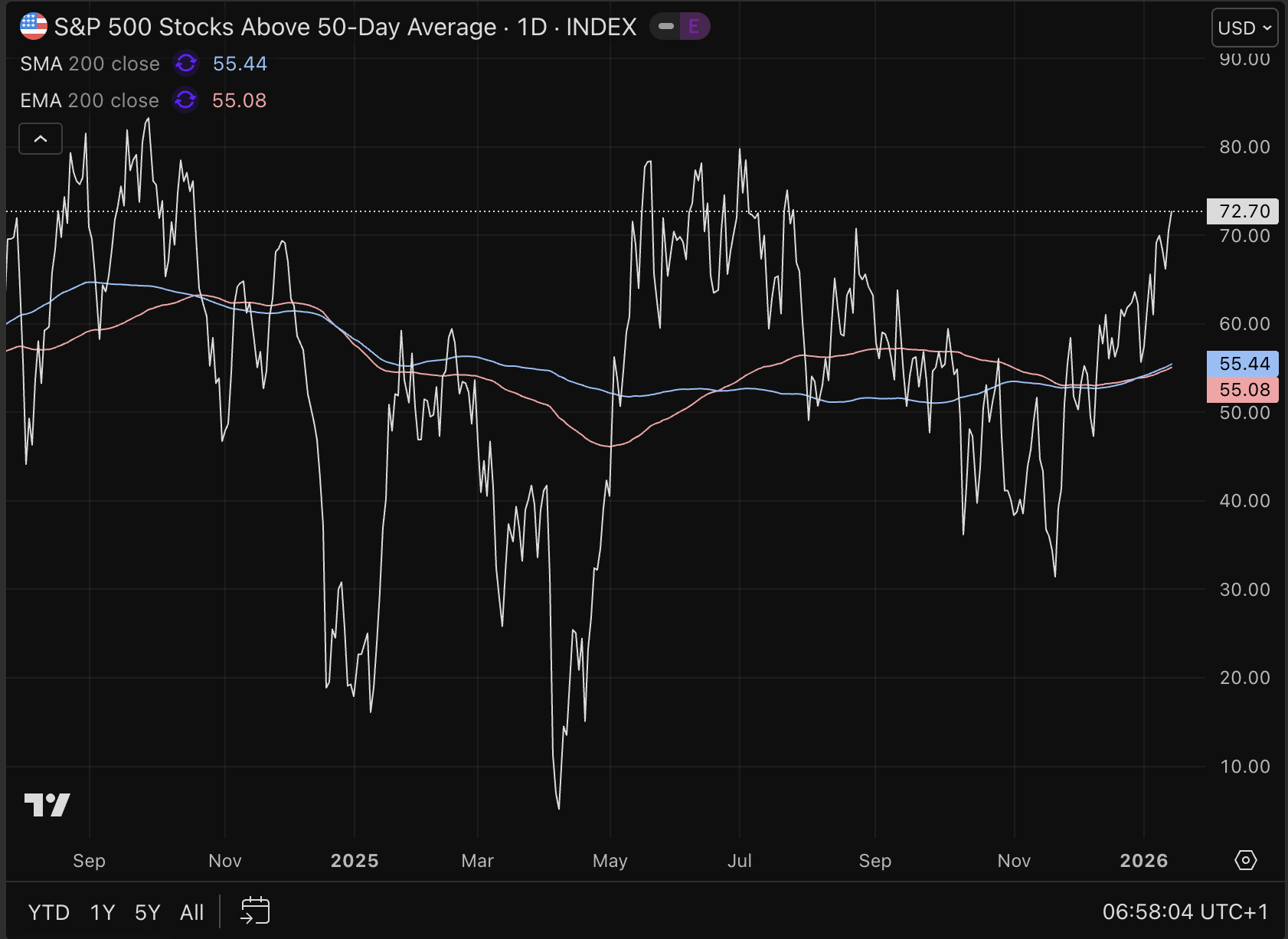Open the go-to-date calendar icon
The height and width of the screenshot is (939, 1288).
(x=255, y=911)
